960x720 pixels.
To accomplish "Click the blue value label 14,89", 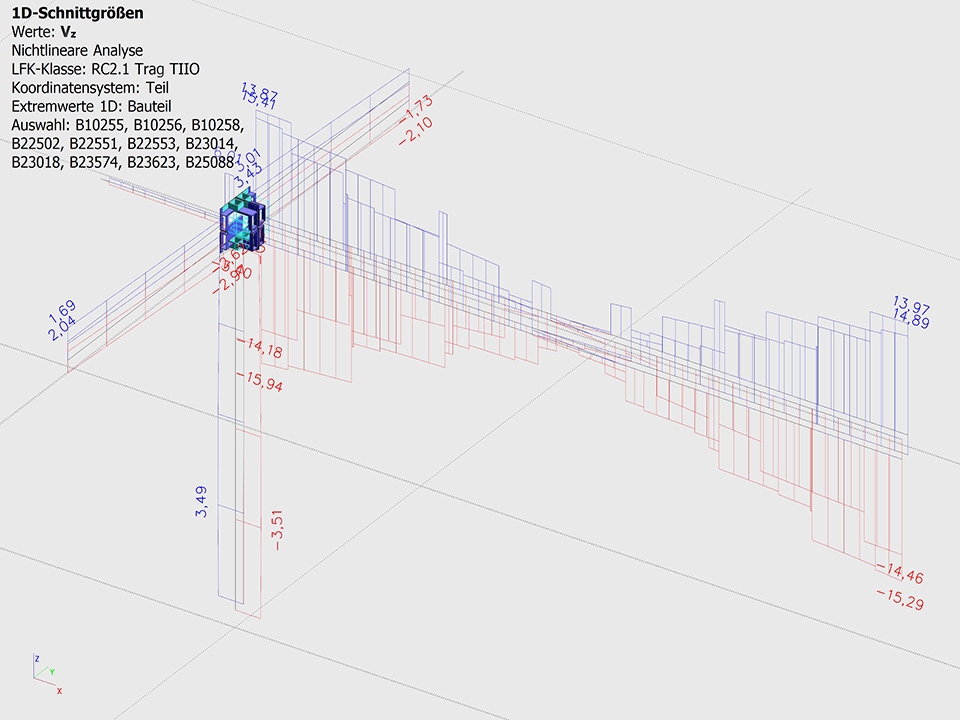I will pyautogui.click(x=912, y=319).
